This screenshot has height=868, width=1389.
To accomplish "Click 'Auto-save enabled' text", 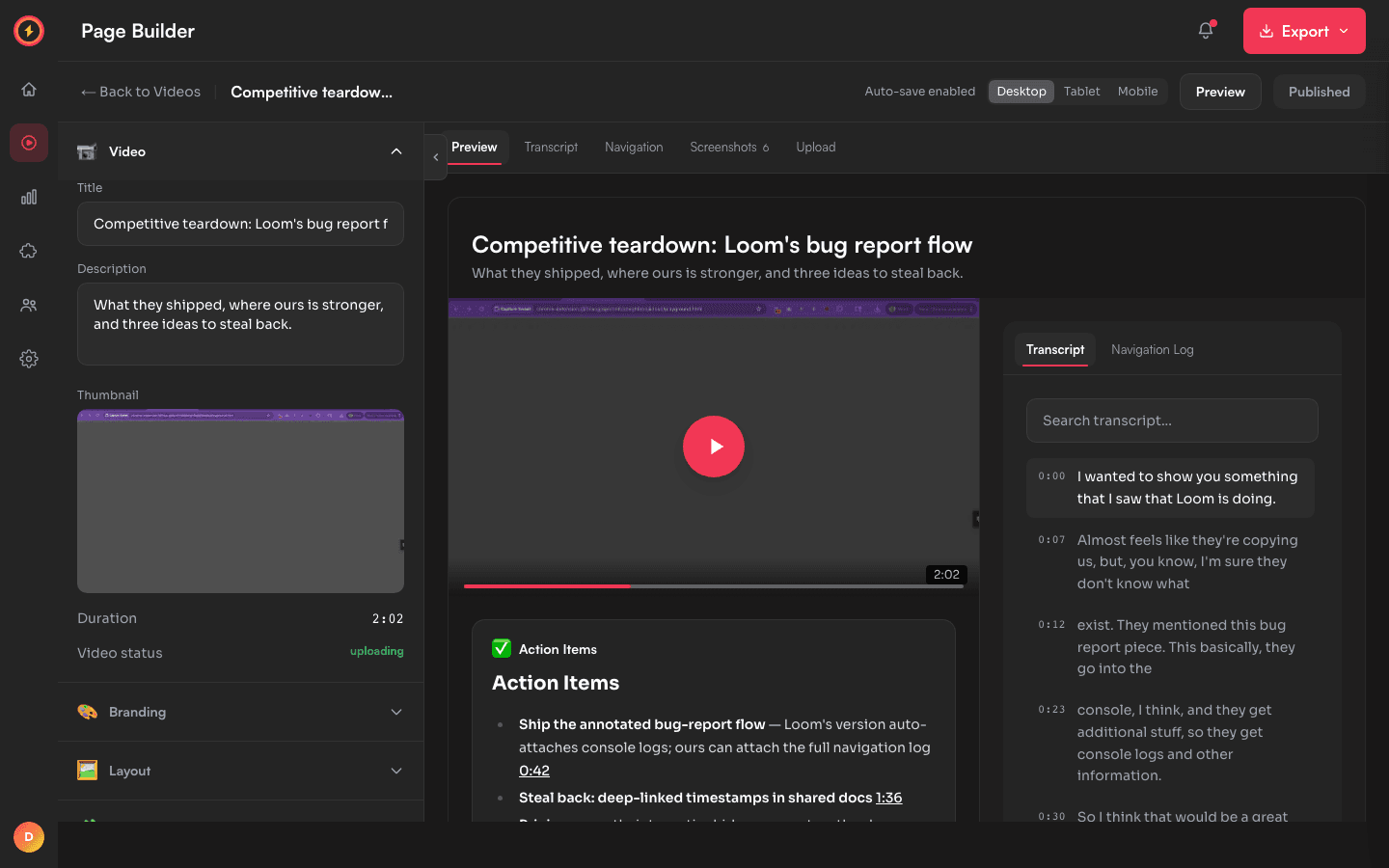I will point(919,92).
